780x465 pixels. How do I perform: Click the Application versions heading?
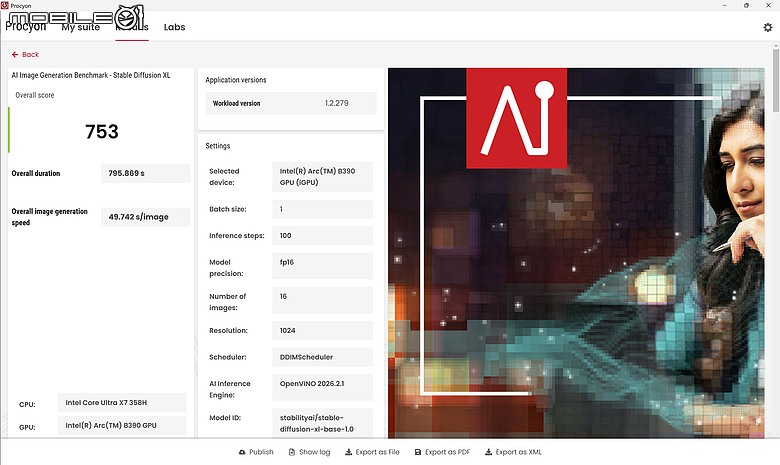tap(236, 80)
